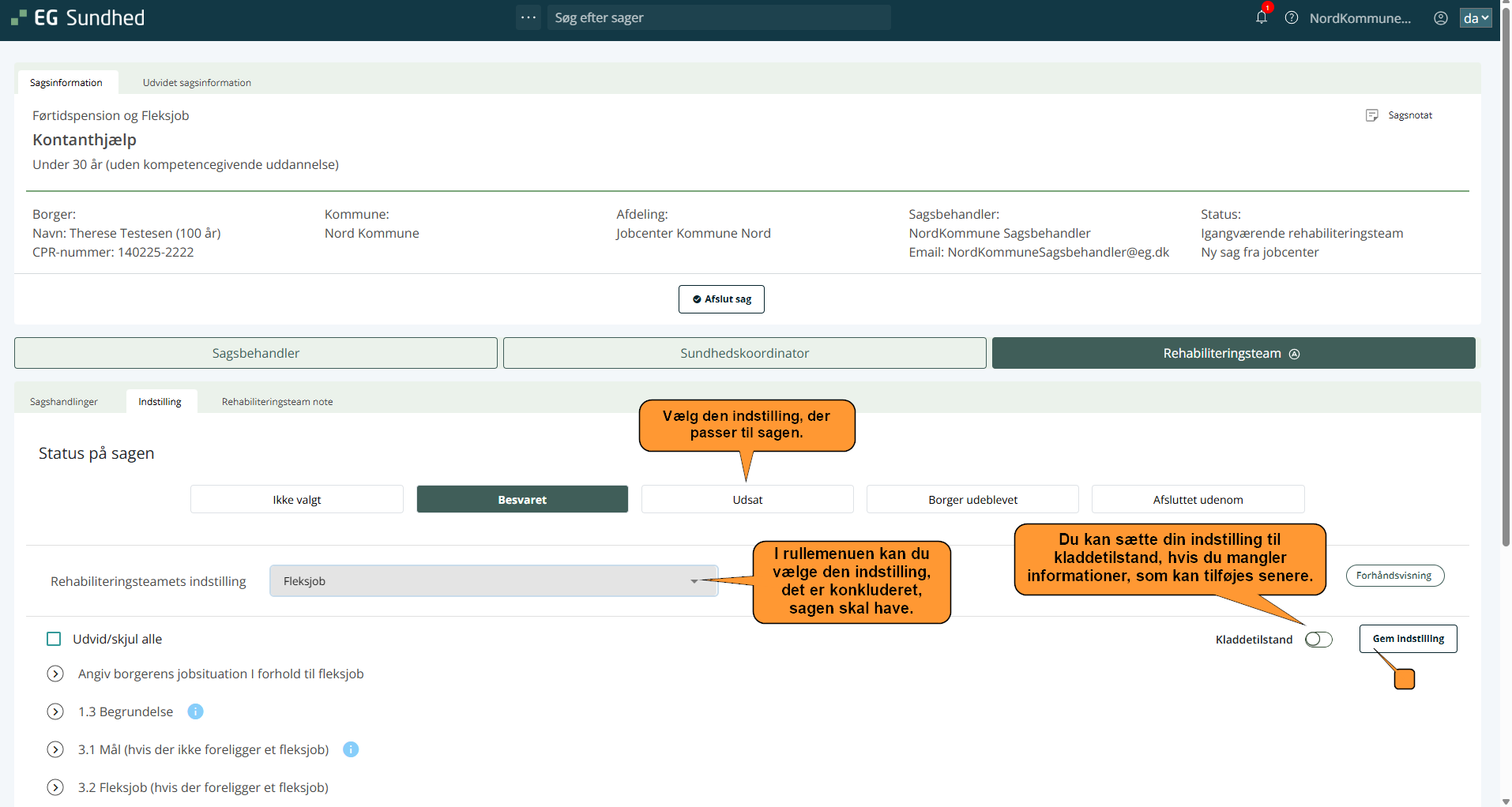Click the EG Sundhed logo
This screenshot has width=1512, height=807.
click(78, 17)
